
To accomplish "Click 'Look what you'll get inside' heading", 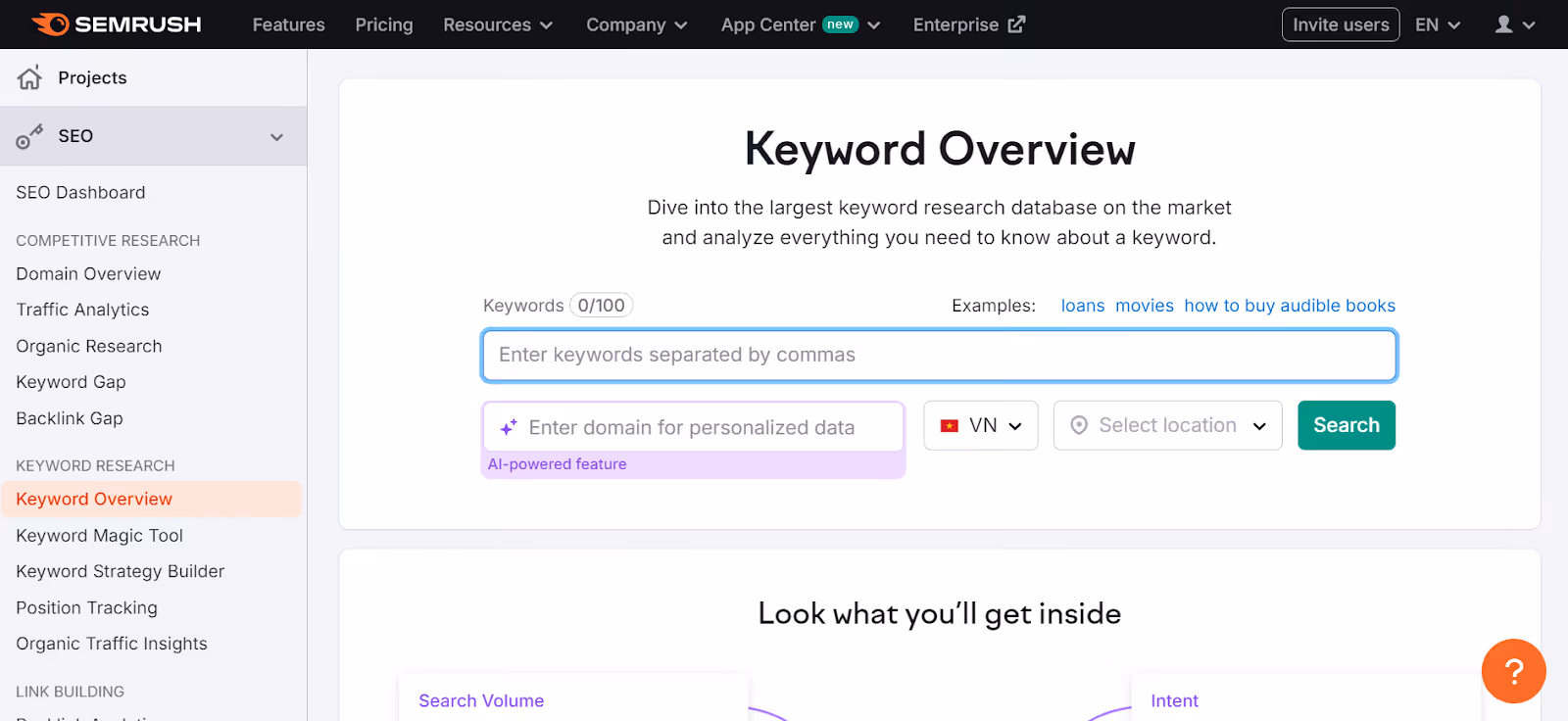I will 940,614.
